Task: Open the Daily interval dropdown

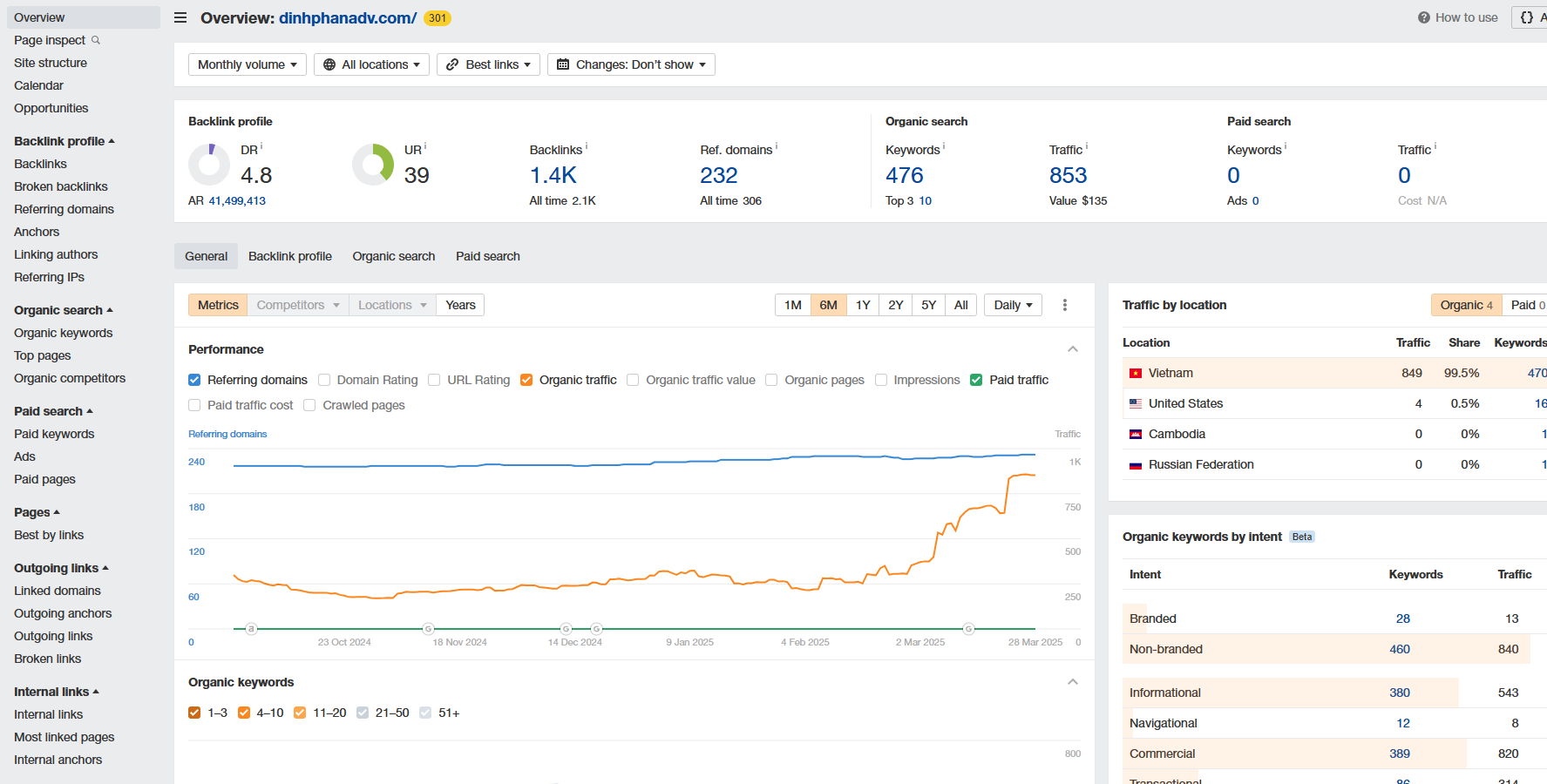Action: 1013,305
